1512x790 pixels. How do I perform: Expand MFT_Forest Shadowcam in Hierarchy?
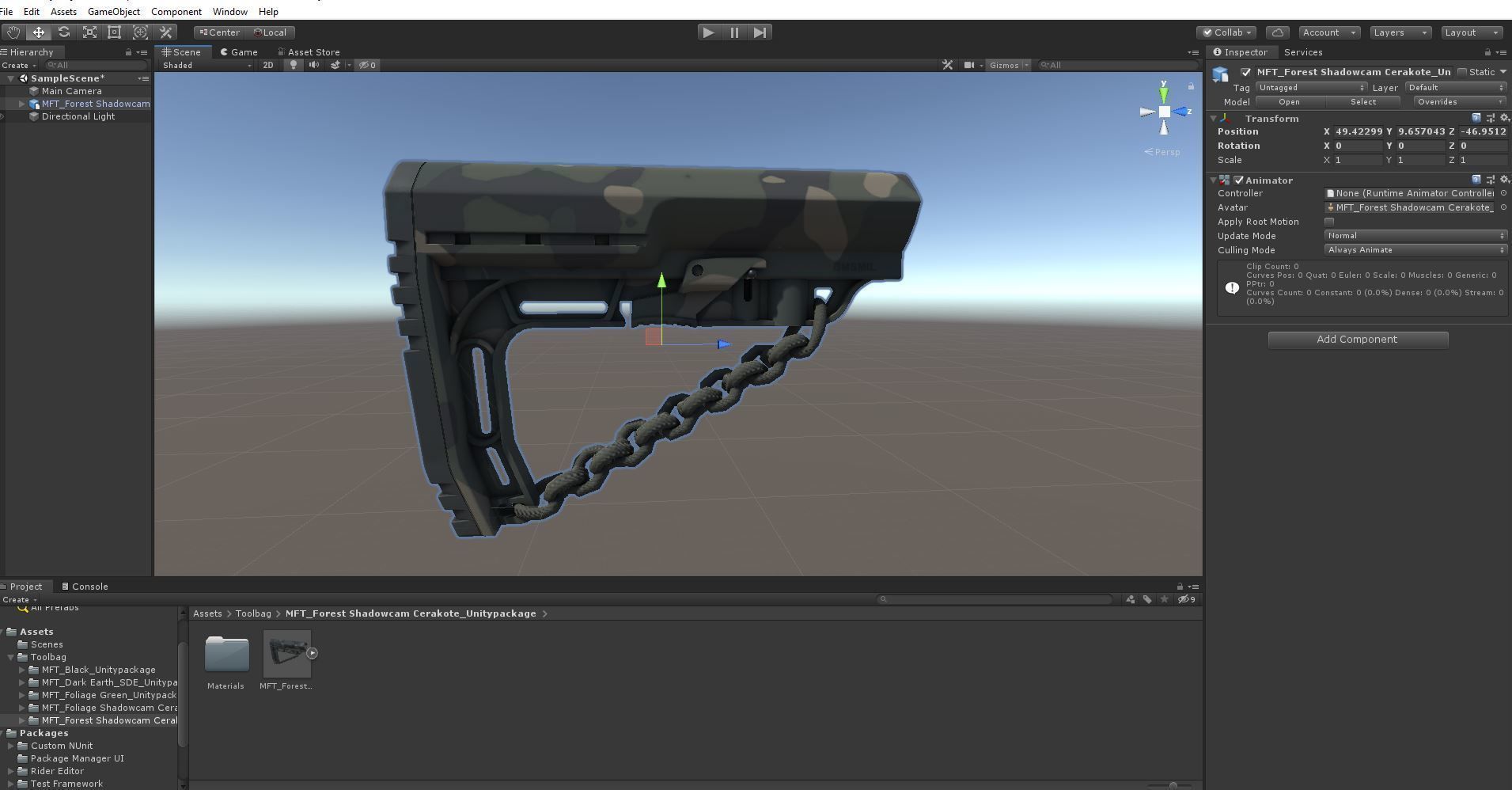[x=22, y=104]
